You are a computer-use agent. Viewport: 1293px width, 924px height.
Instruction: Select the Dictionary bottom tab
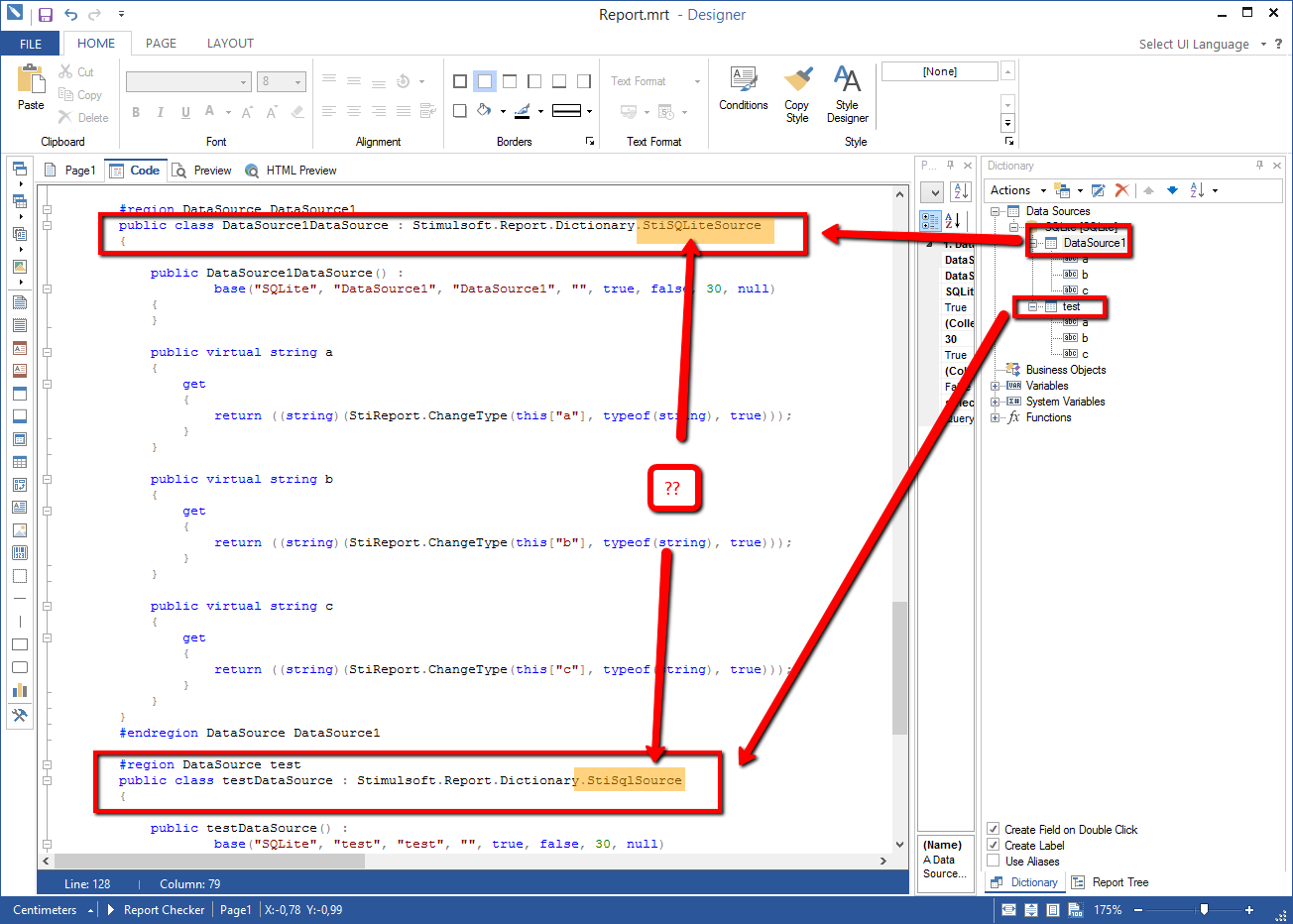point(1024,882)
